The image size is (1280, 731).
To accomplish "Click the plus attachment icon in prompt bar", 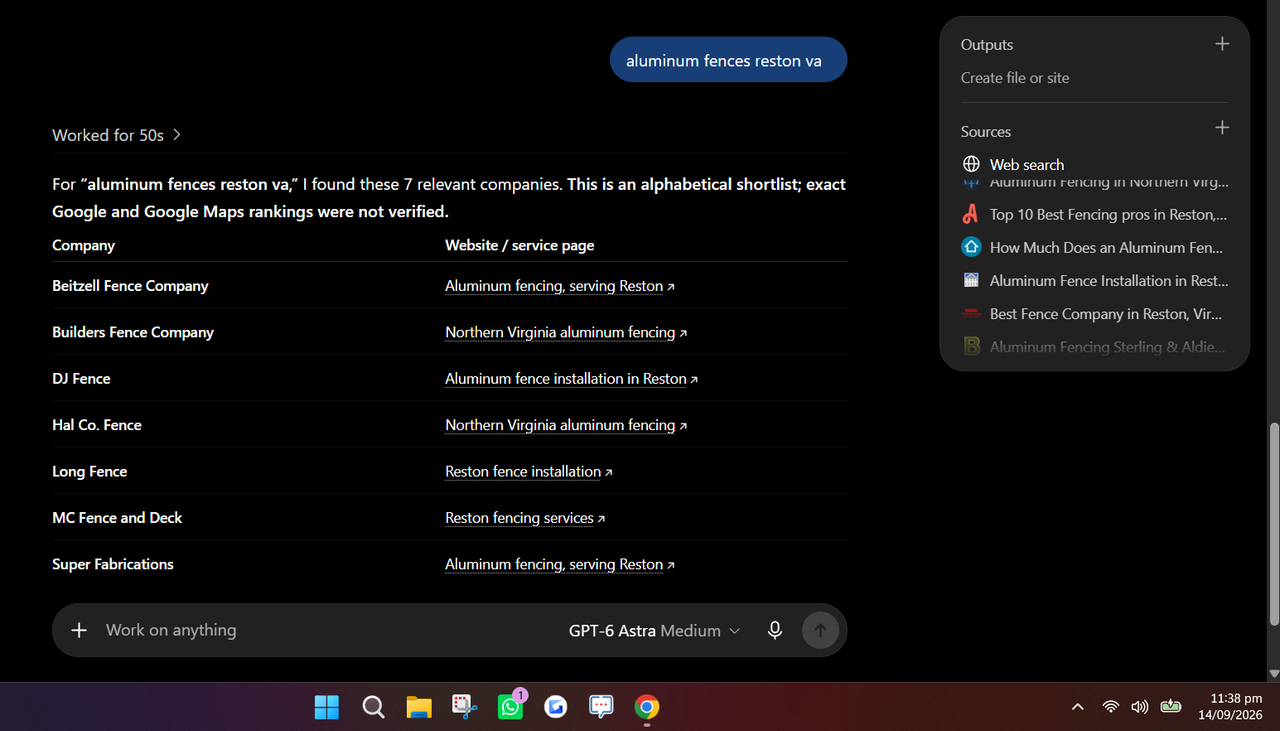I will pyautogui.click(x=79, y=630).
